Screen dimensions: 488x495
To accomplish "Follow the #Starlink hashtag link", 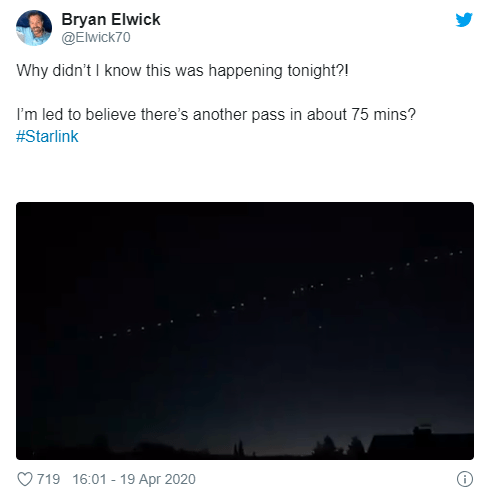I will click(x=47, y=136).
